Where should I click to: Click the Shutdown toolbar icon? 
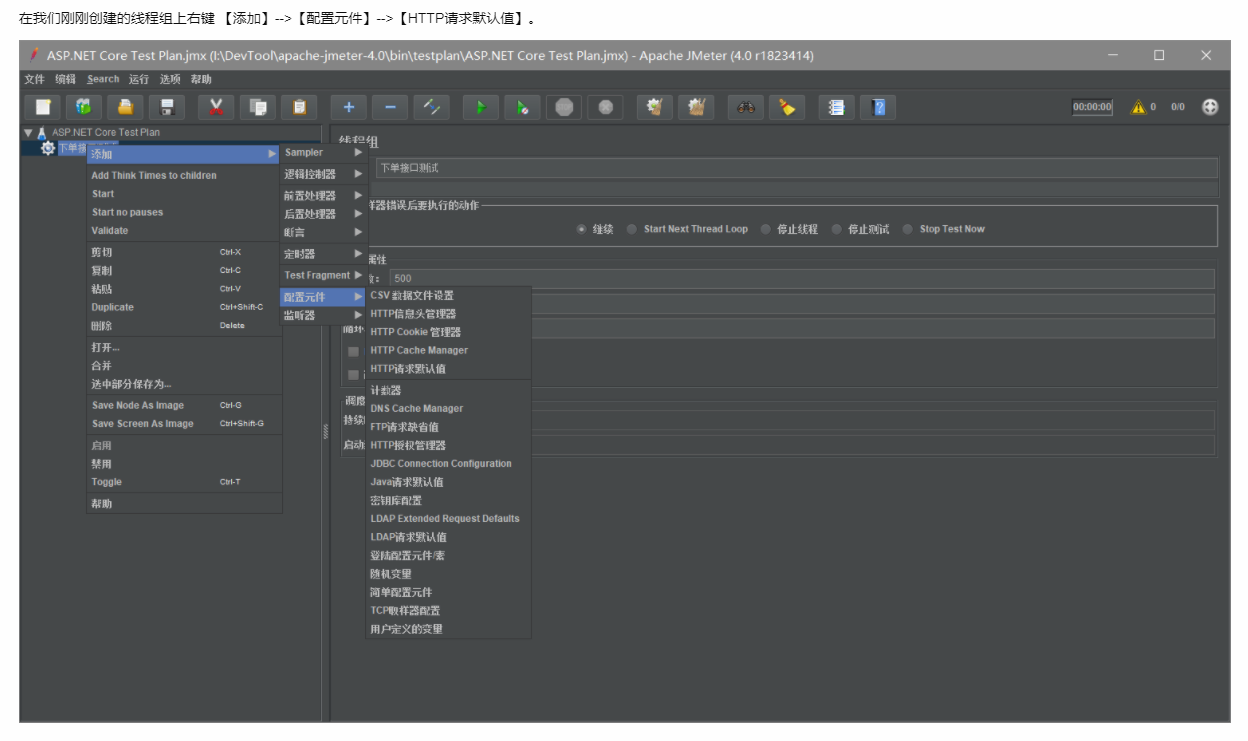tap(606, 107)
